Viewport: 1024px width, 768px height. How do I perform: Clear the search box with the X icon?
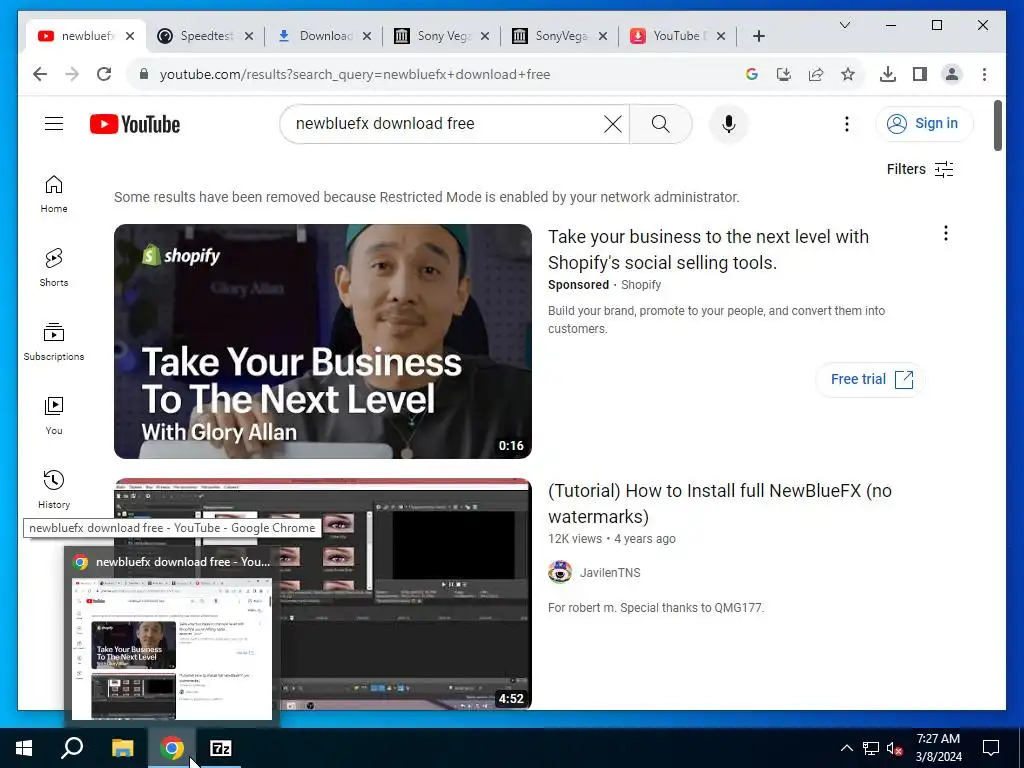pyautogui.click(x=613, y=123)
